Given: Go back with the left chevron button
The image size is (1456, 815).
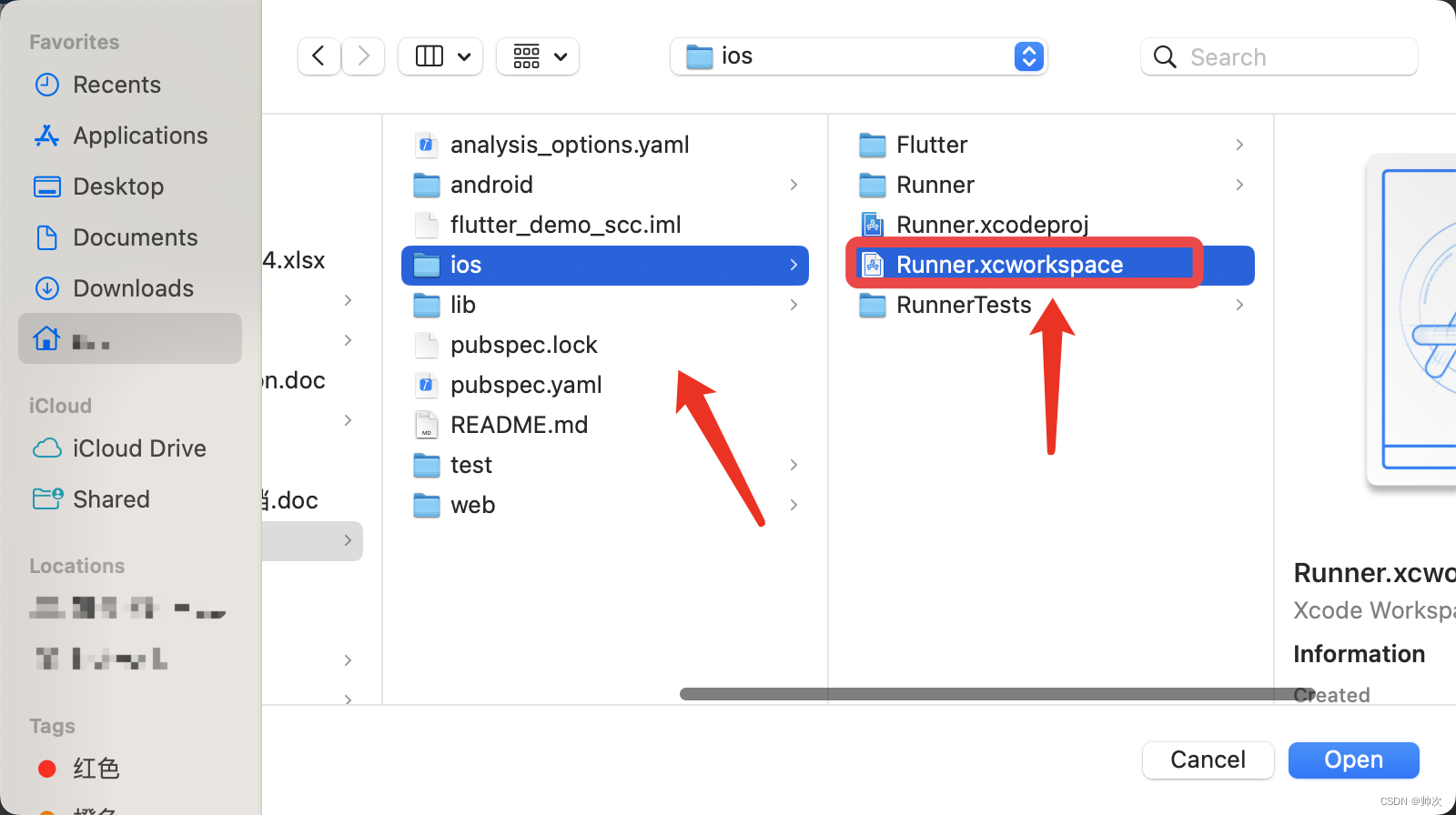Looking at the screenshot, I should 318,56.
